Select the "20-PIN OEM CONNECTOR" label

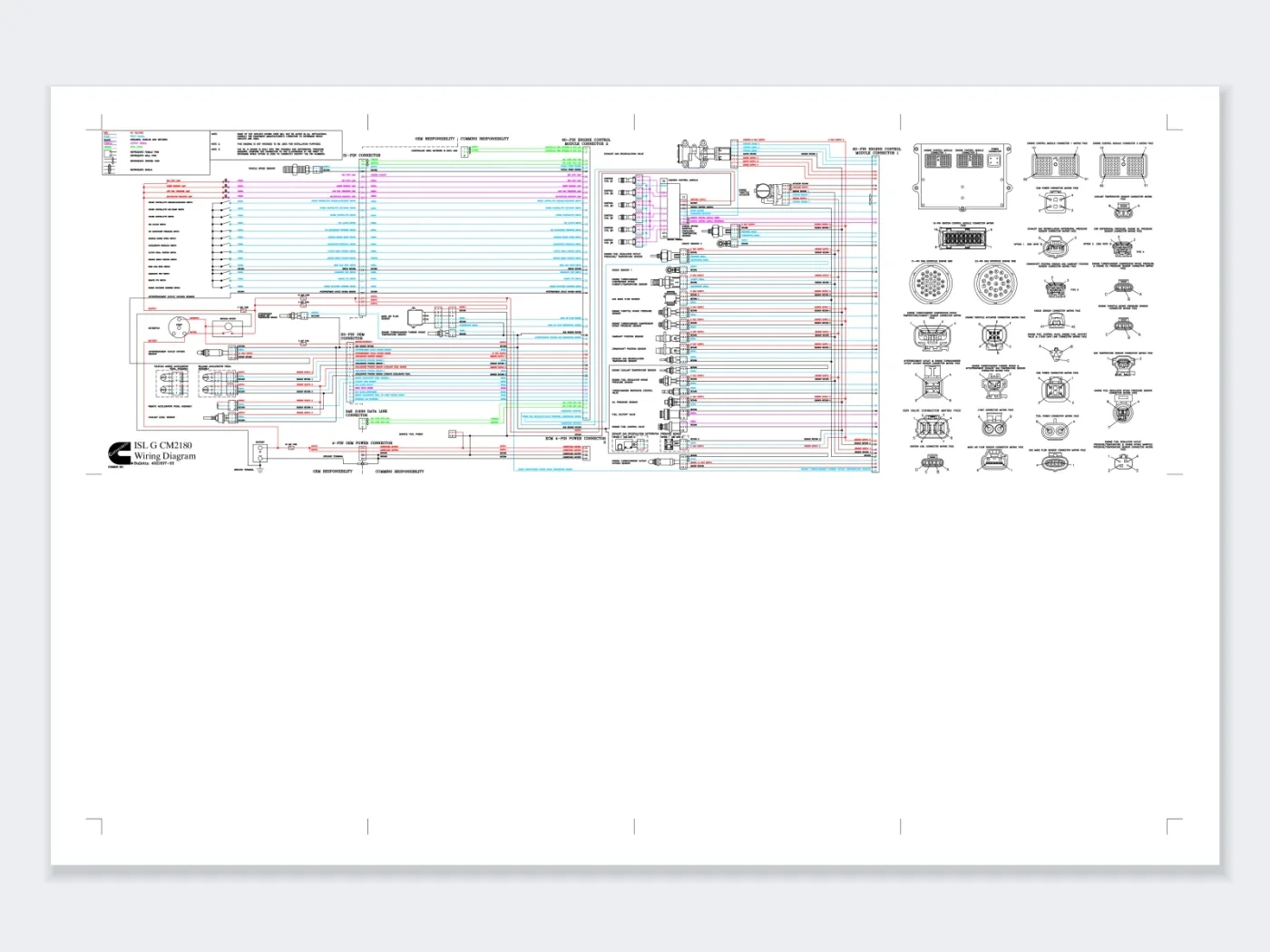(x=353, y=336)
